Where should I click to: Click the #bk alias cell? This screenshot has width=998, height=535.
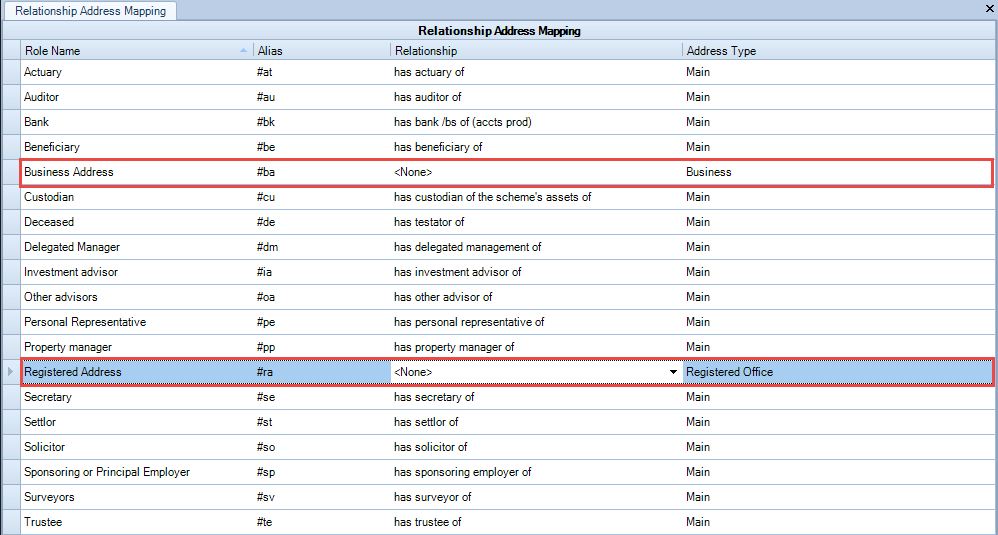click(321, 122)
